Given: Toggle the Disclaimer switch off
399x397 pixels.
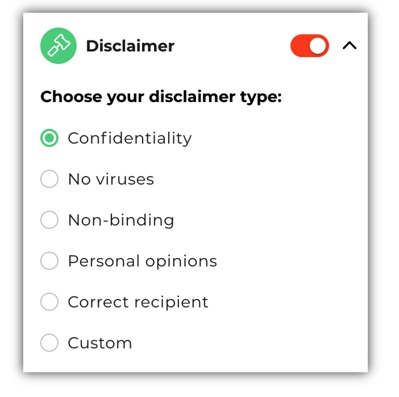Looking at the screenshot, I should coord(310,45).
